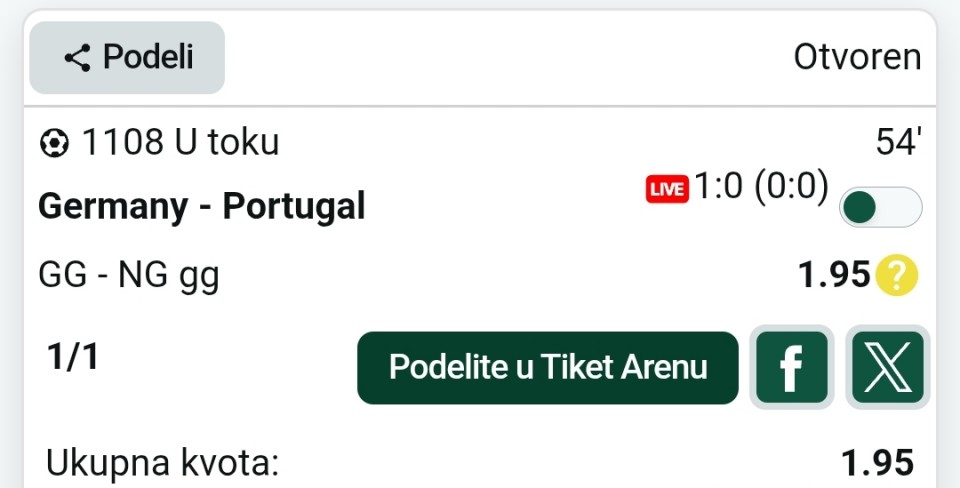Click the total odds value 1.95 at bottom
The height and width of the screenshot is (488, 960).
pos(877,463)
